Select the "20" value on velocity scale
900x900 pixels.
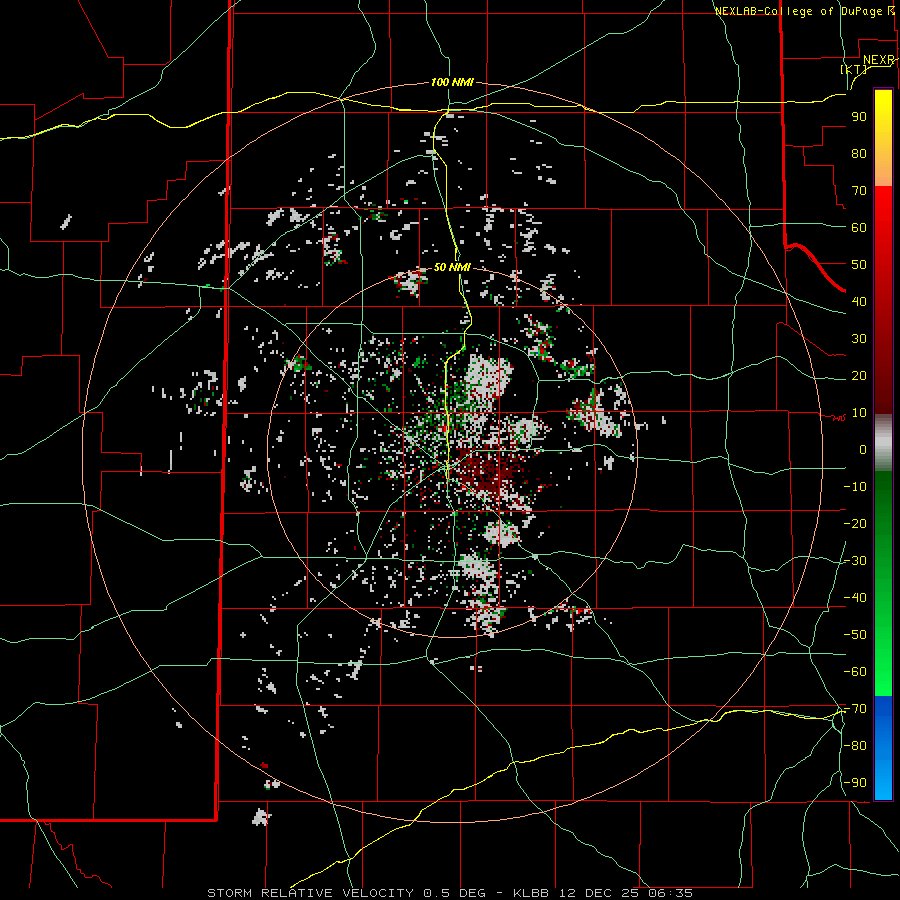coord(859,375)
